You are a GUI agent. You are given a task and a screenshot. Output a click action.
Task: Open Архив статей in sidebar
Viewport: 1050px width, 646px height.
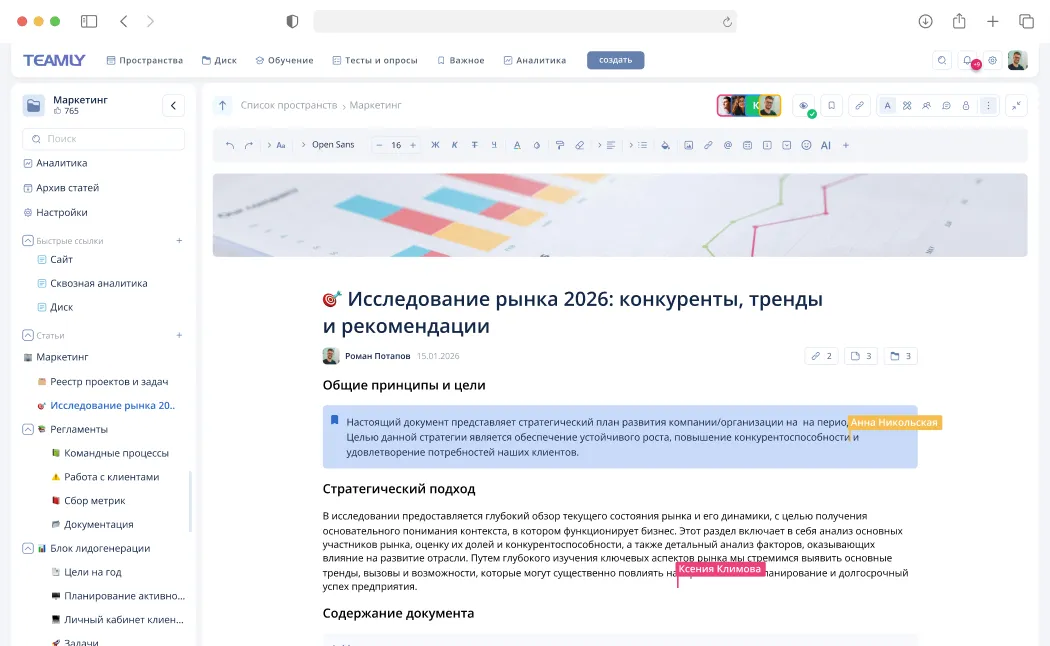click(x=61, y=188)
